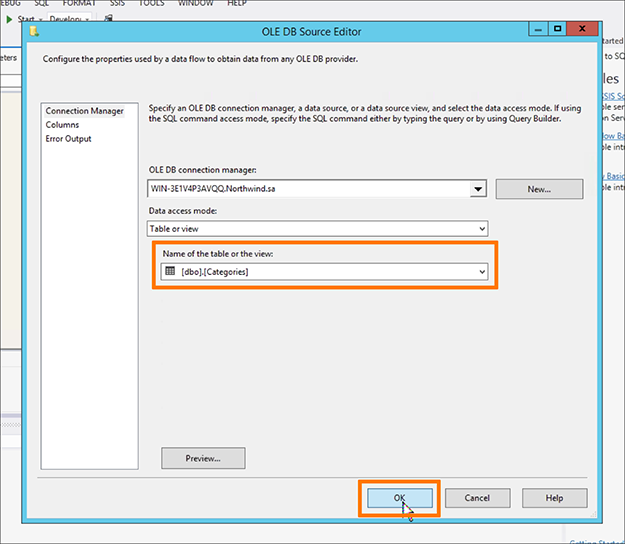The image size is (625, 544).
Task: Open the Error Output page
Action: click(68, 139)
